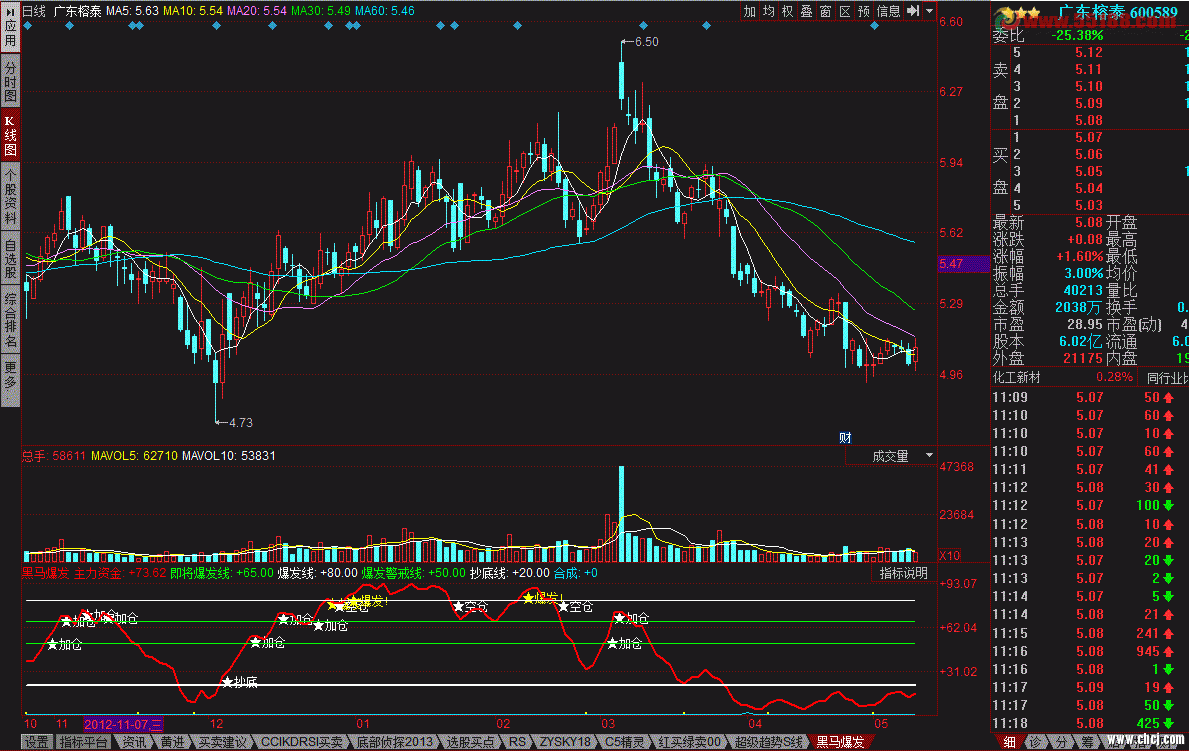1189x751 pixels.
Task: Select the 超级趋势S线 indicator tab
Action: (x=768, y=742)
